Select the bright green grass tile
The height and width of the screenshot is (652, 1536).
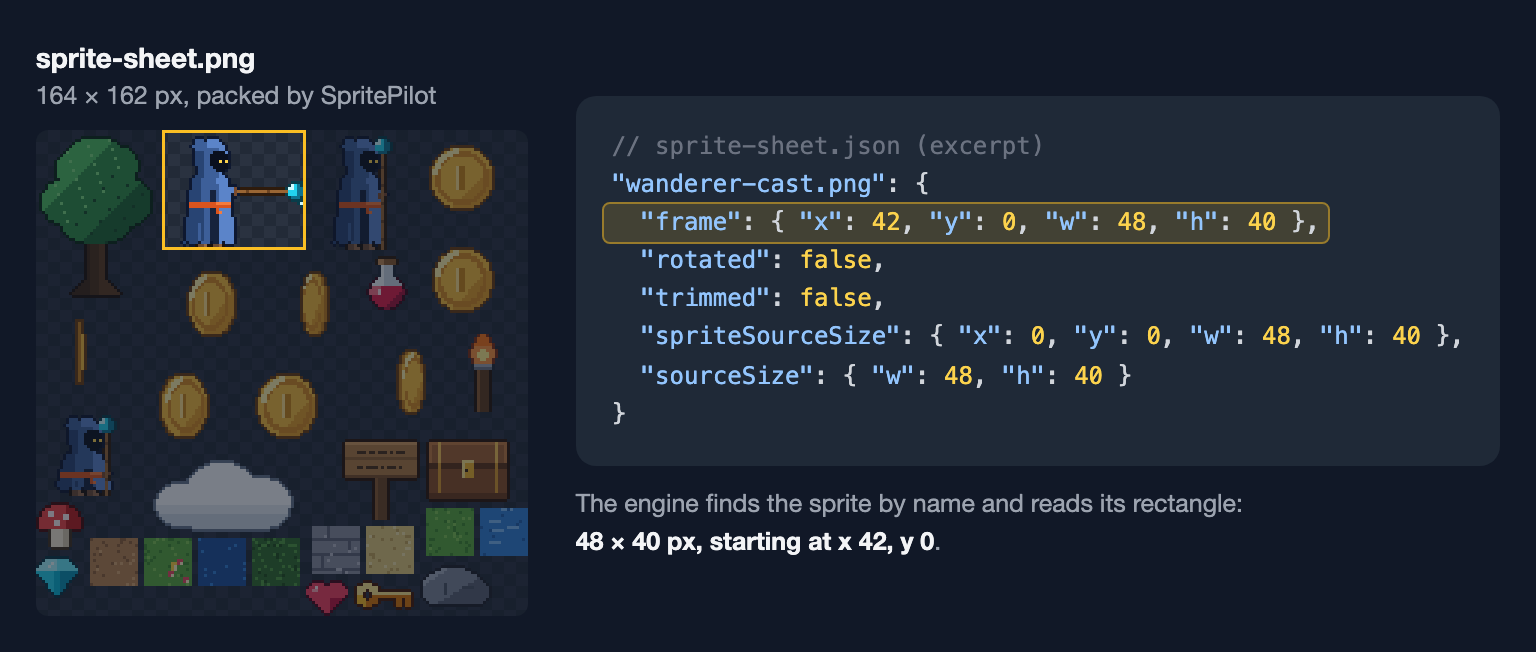450,532
